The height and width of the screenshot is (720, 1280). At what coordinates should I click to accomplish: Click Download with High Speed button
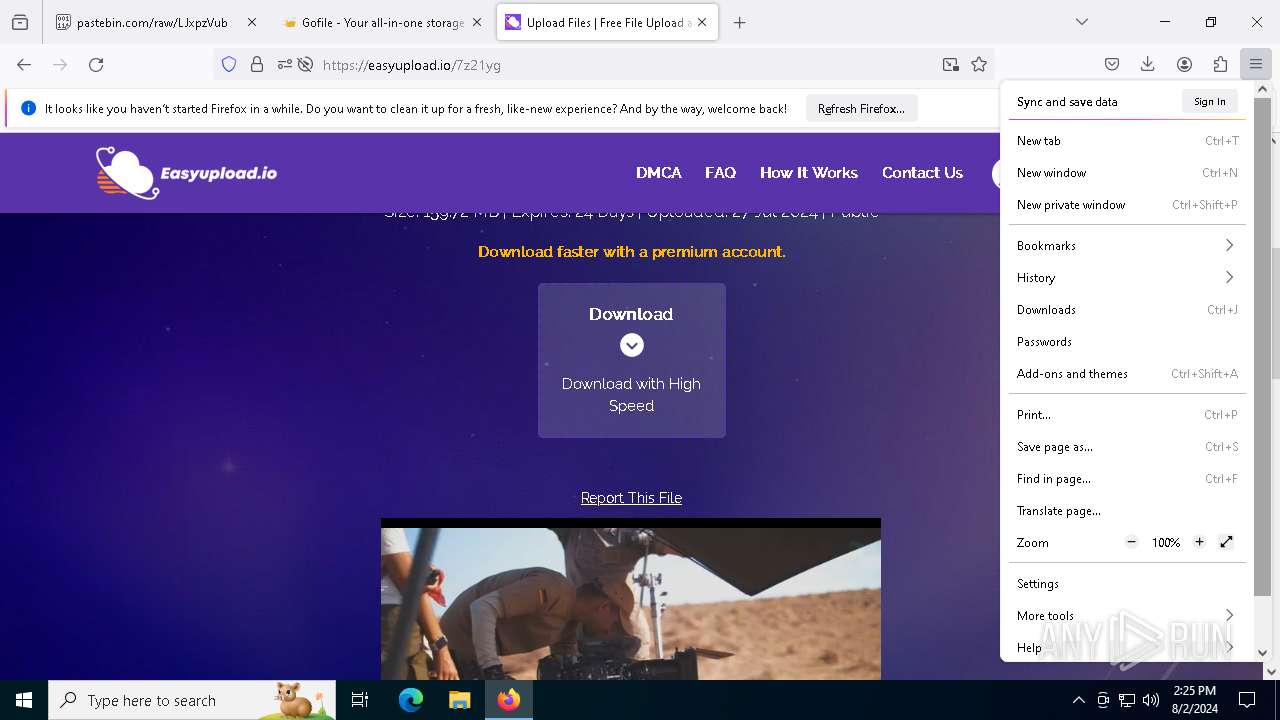[x=631, y=360]
